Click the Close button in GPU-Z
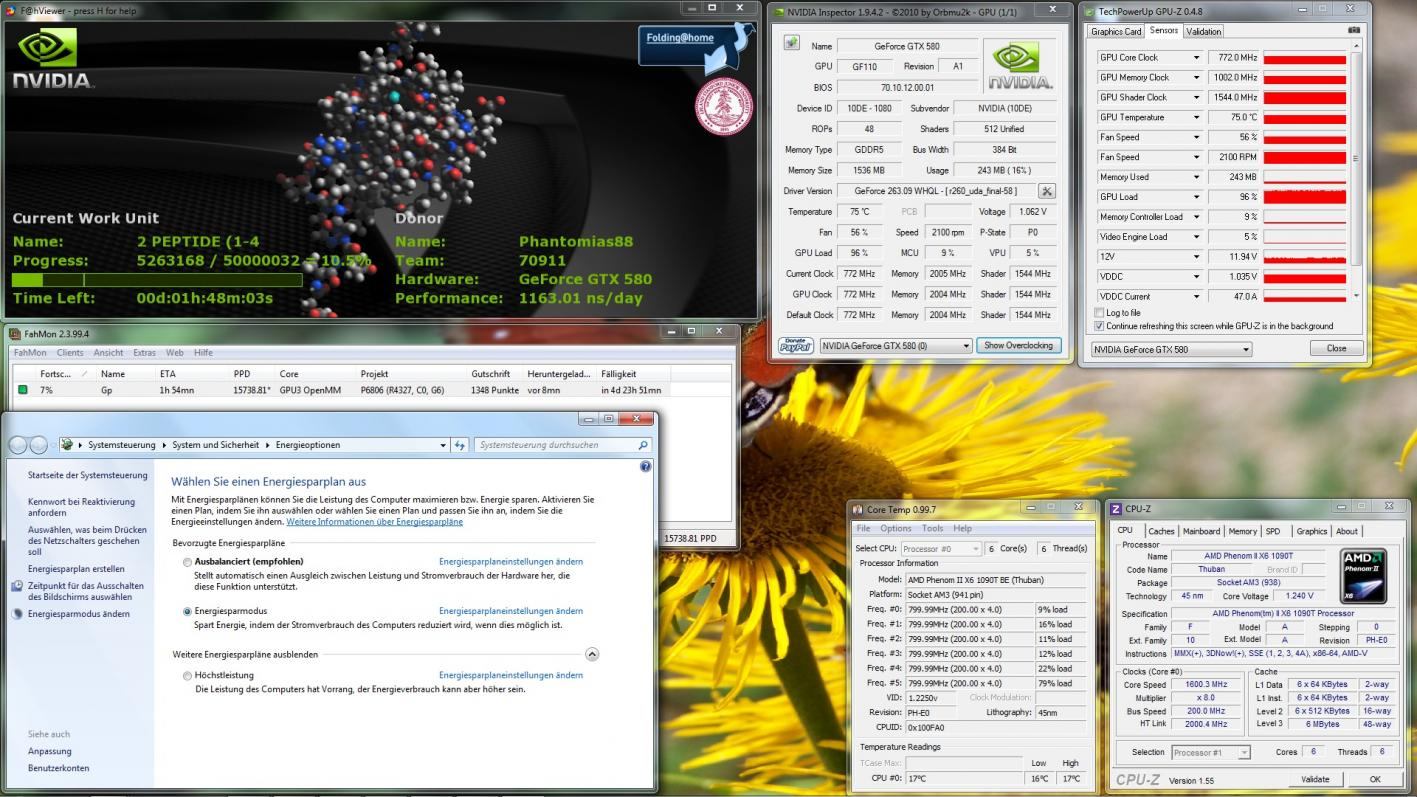This screenshot has width=1417, height=797. click(1336, 349)
